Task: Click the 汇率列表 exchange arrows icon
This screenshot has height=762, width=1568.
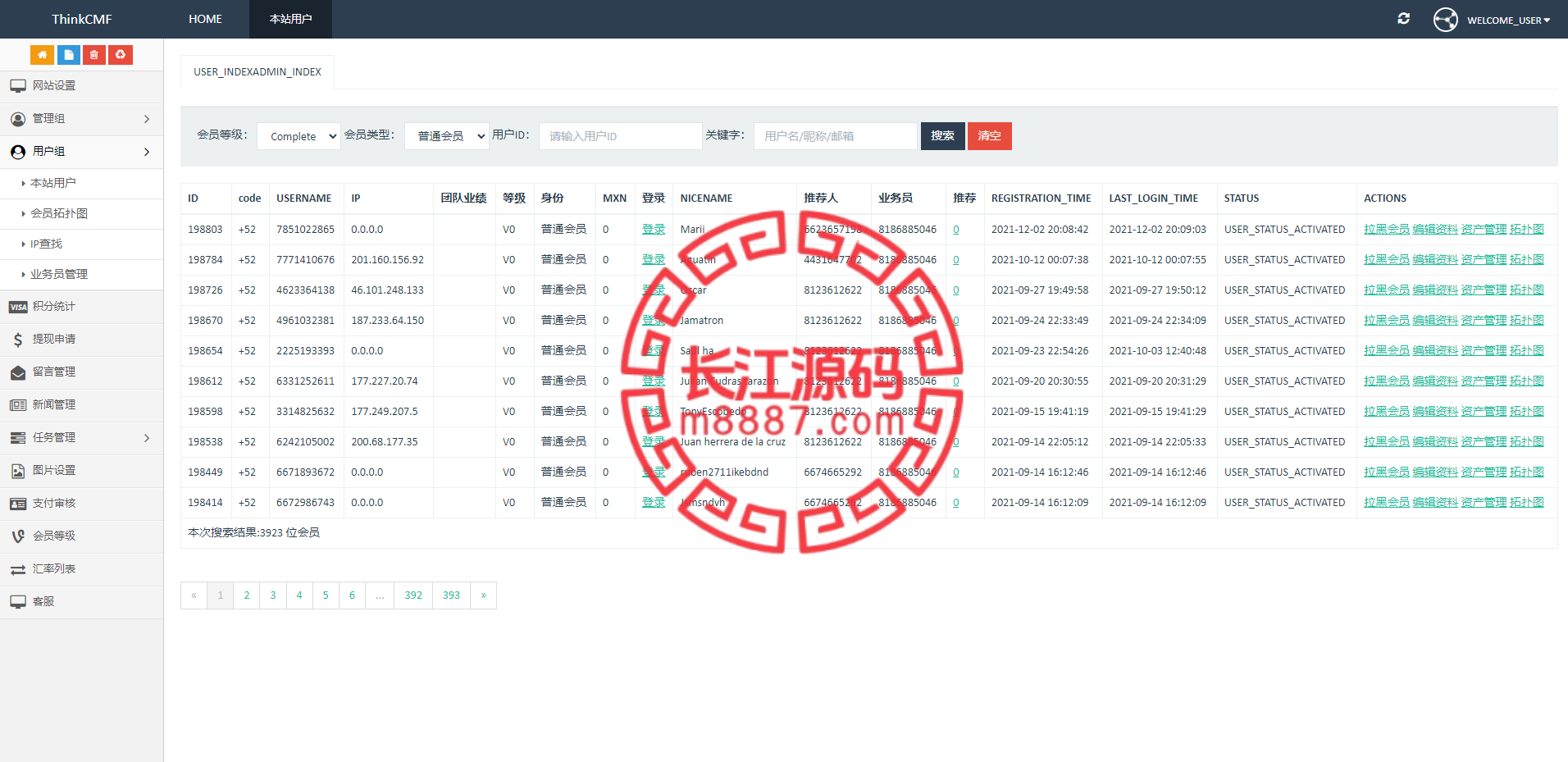Action: pyautogui.click(x=18, y=569)
